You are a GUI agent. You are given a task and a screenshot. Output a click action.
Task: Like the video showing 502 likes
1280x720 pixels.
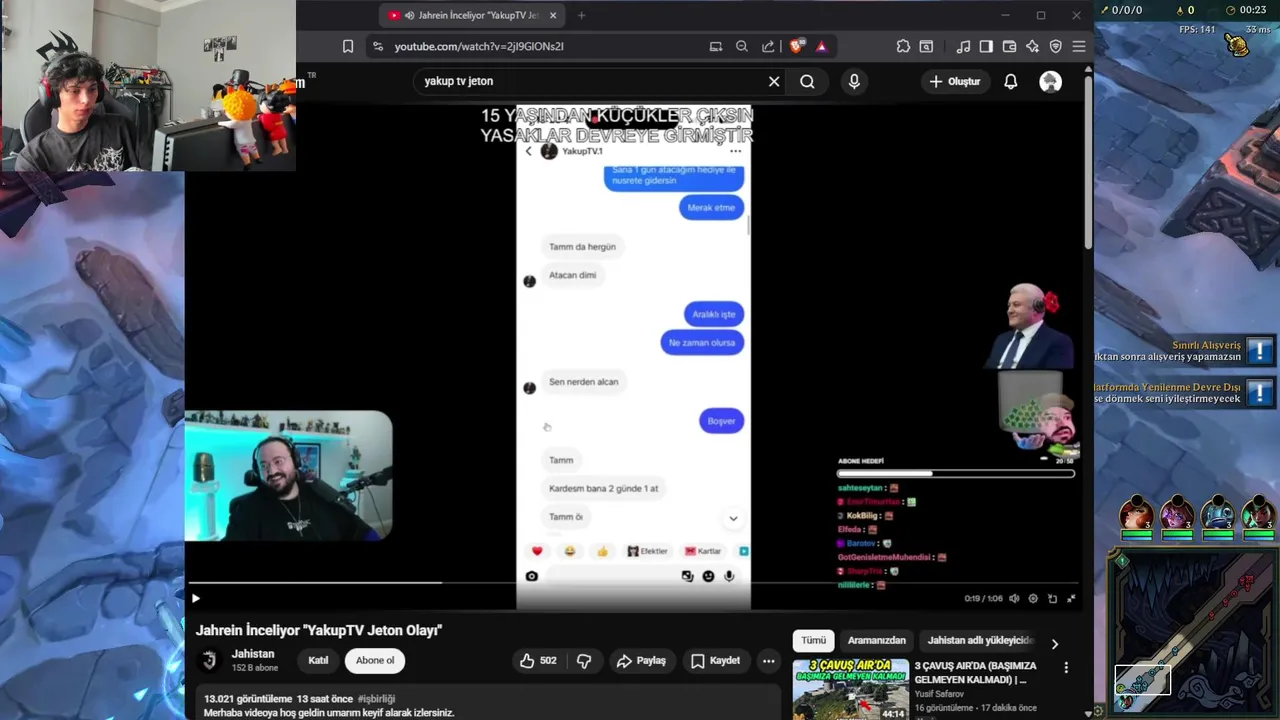click(x=538, y=660)
